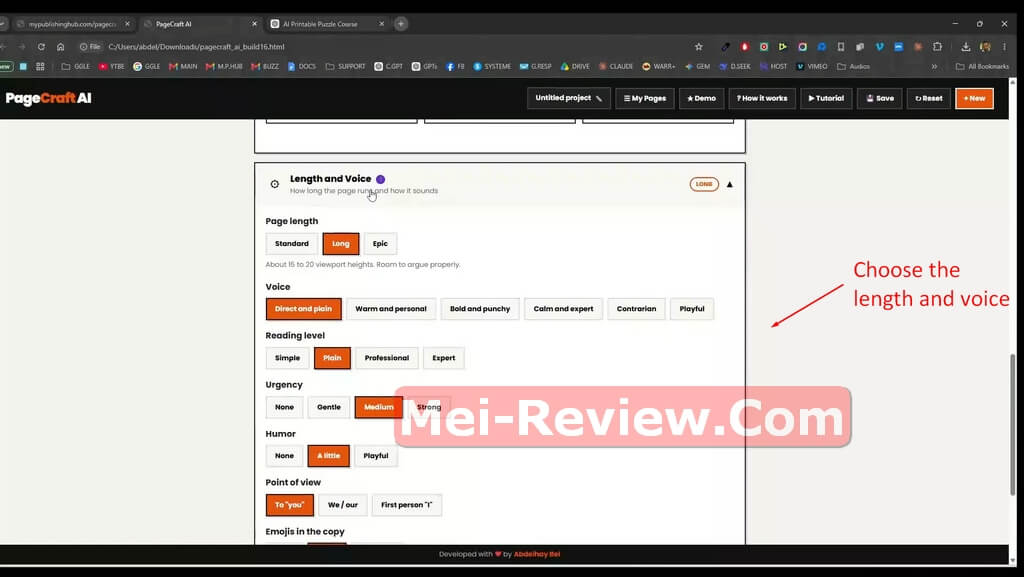Image resolution: width=1024 pixels, height=577 pixels.
Task: Set reading level to Professional
Action: click(x=387, y=358)
